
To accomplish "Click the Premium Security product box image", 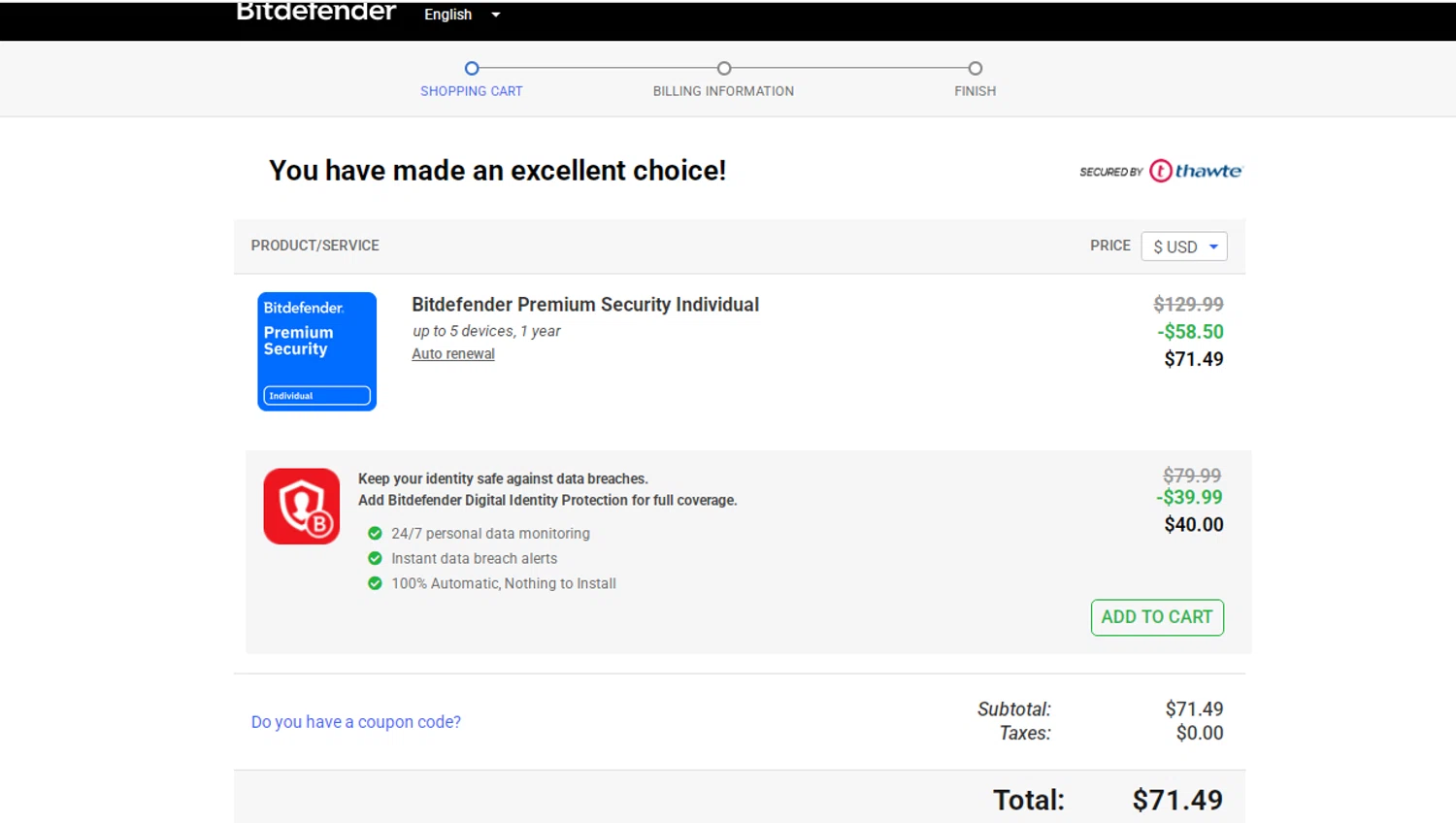I will pyautogui.click(x=316, y=351).
